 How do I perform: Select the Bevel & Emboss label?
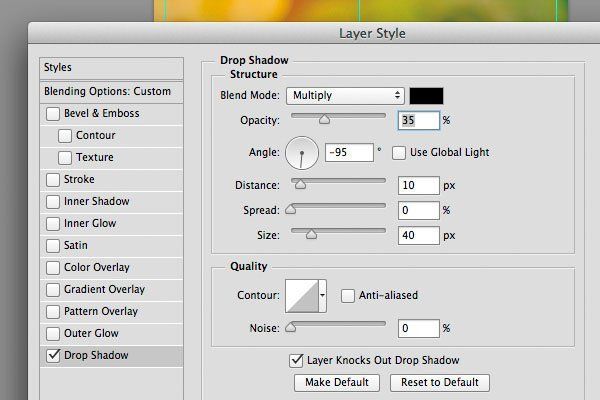point(101,114)
